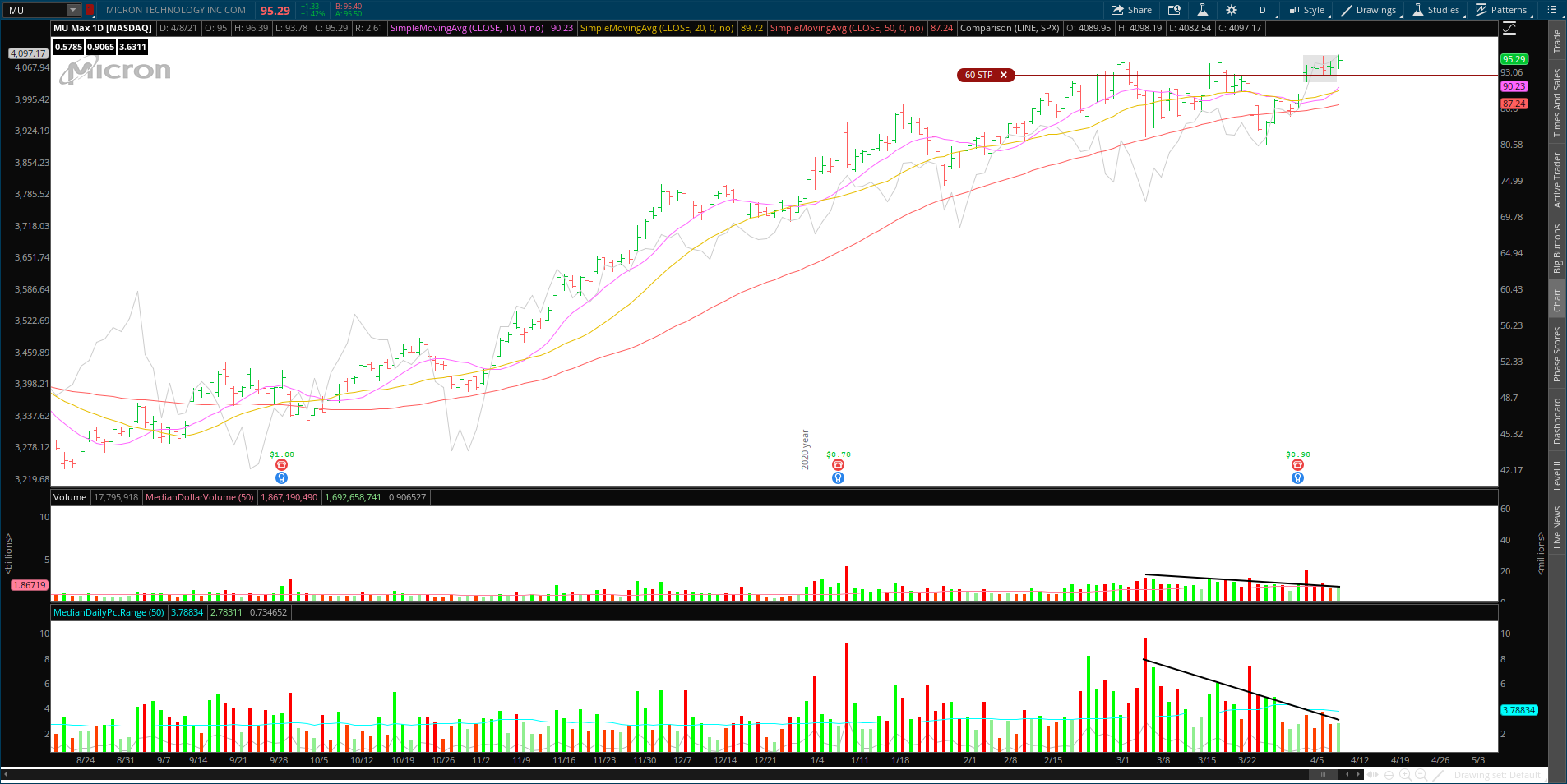Click the 90.23 moving average price bubble
This screenshot has height=784, width=1567.
point(1514,86)
